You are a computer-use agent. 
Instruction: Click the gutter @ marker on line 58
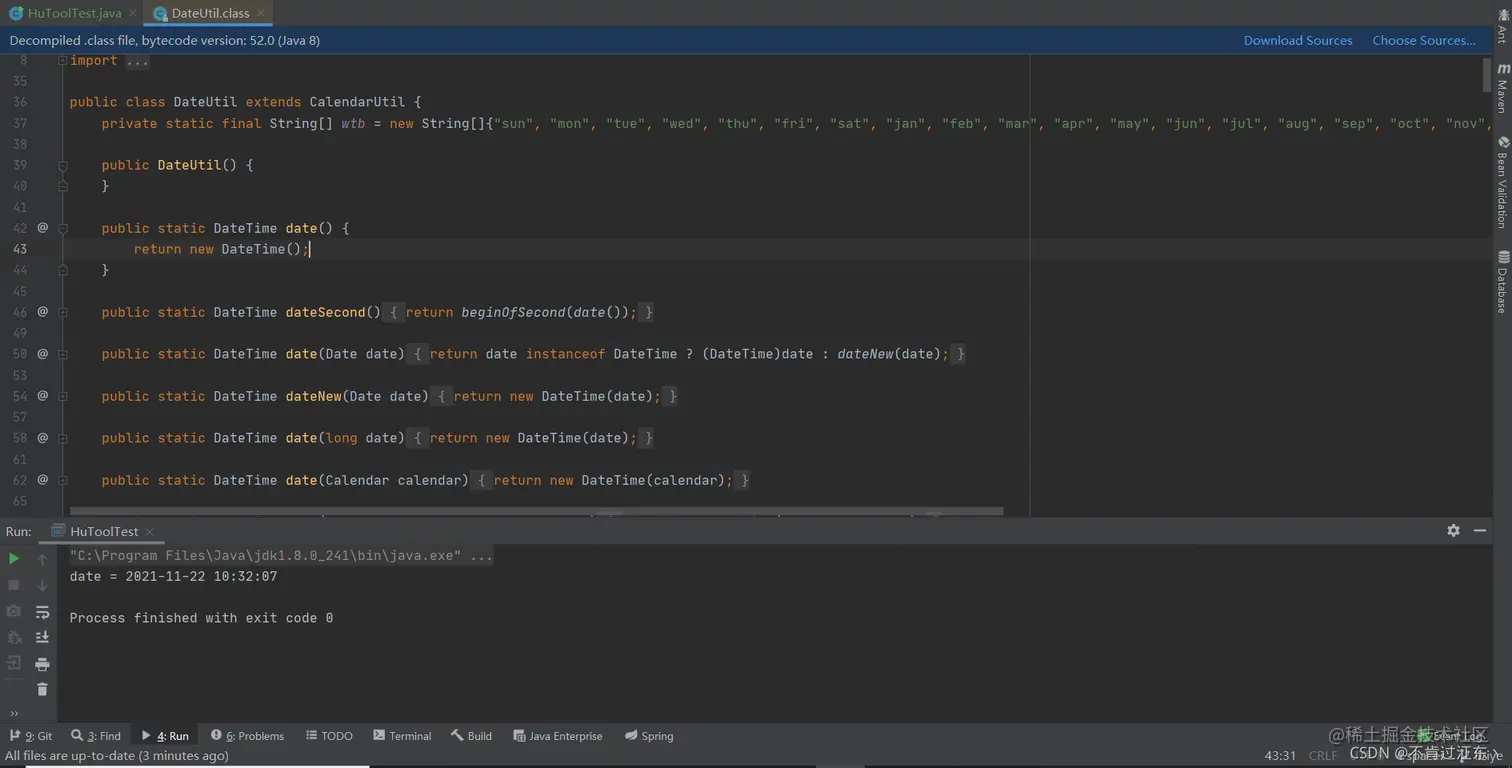tap(43, 438)
